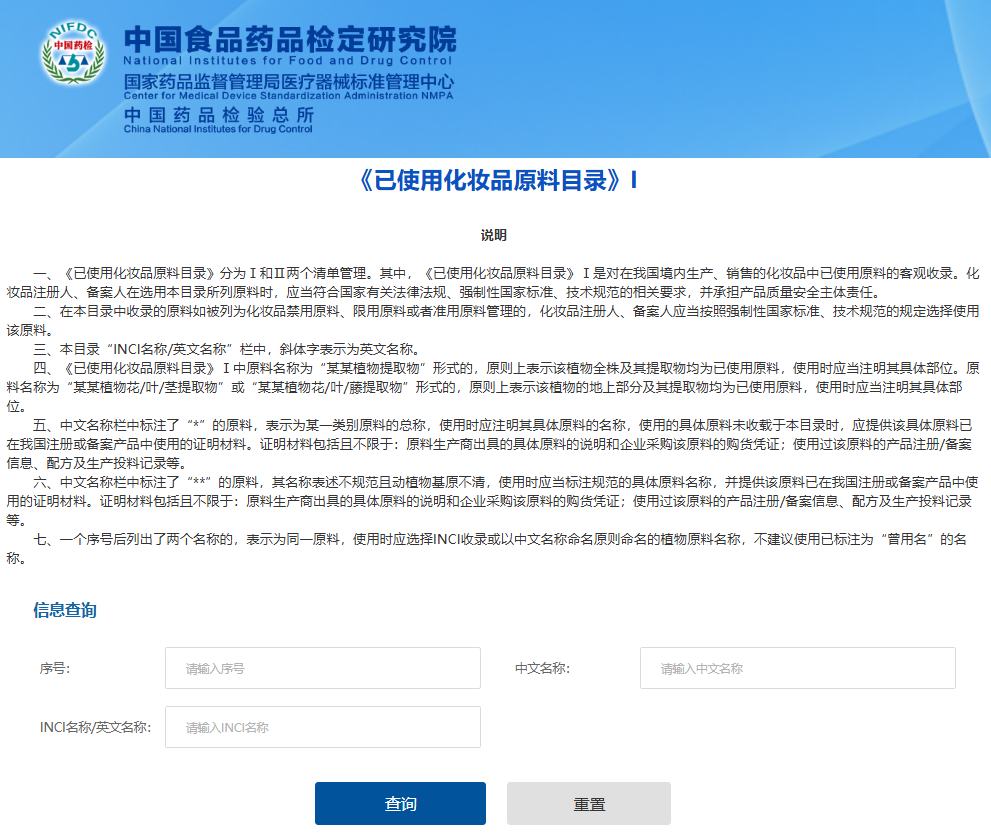Click 国家药品监督管理局医疗器械标准管理中心 text
991x837 pixels.
coord(289,82)
